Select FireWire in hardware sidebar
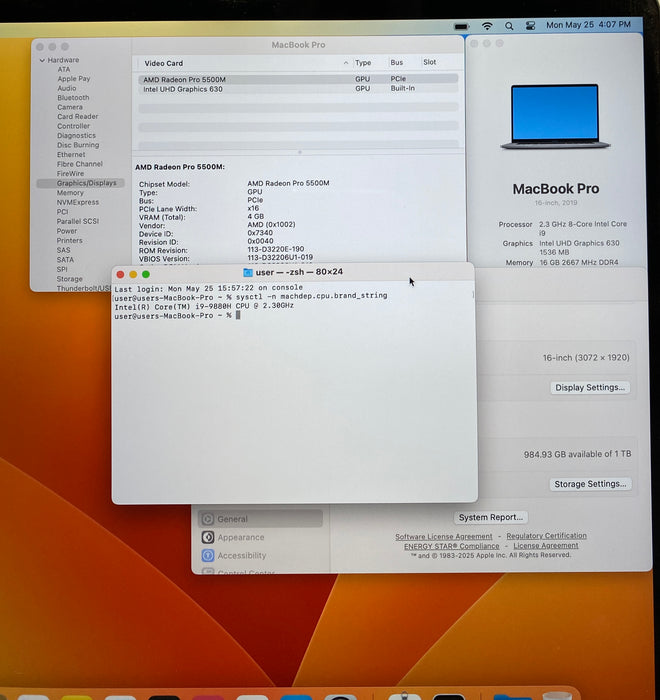 pos(71,174)
